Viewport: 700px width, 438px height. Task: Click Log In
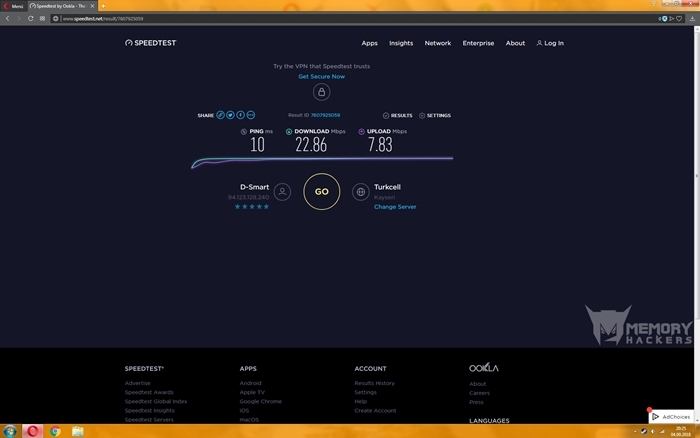pos(550,43)
